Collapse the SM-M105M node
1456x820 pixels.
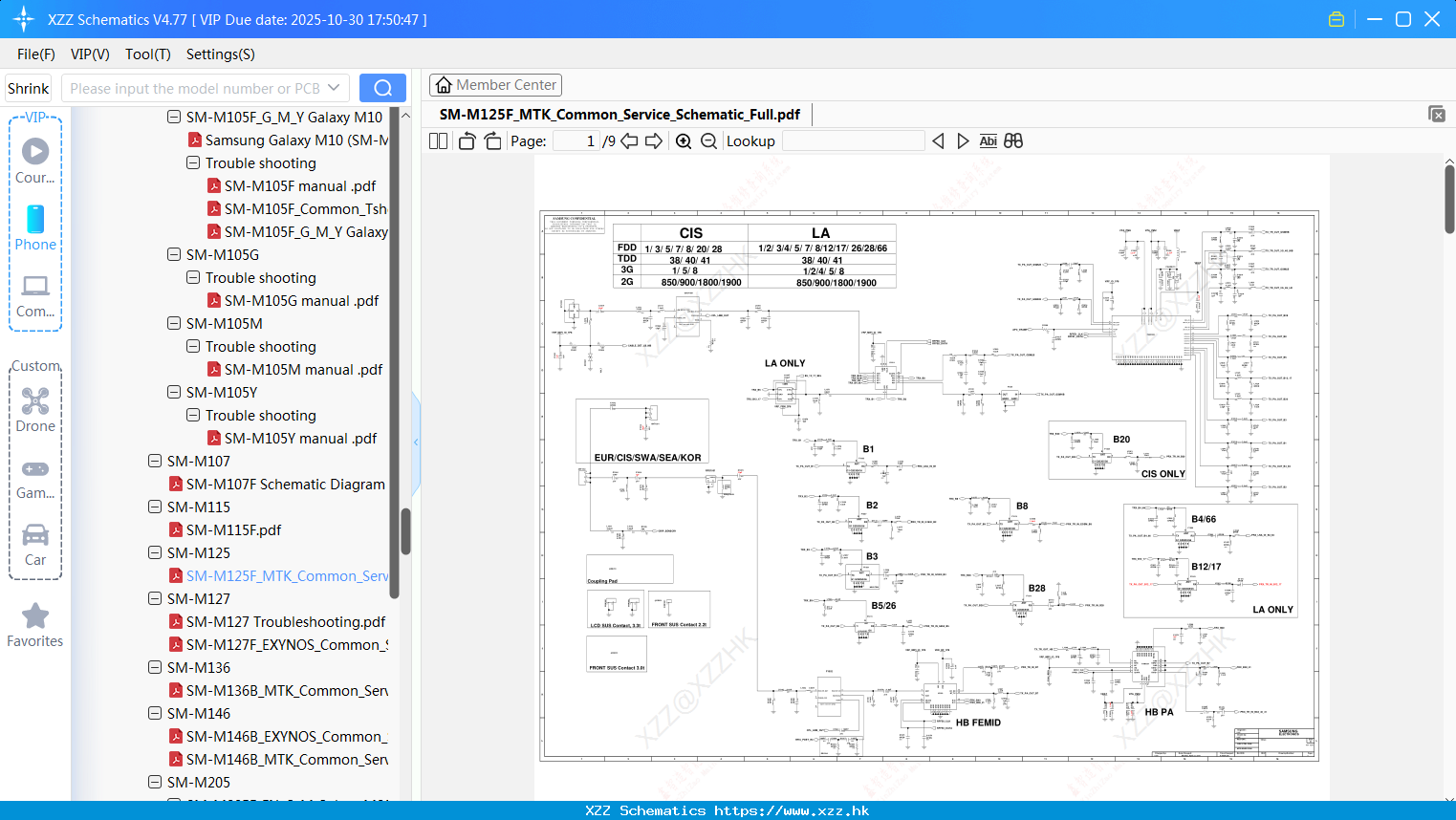[174, 324]
